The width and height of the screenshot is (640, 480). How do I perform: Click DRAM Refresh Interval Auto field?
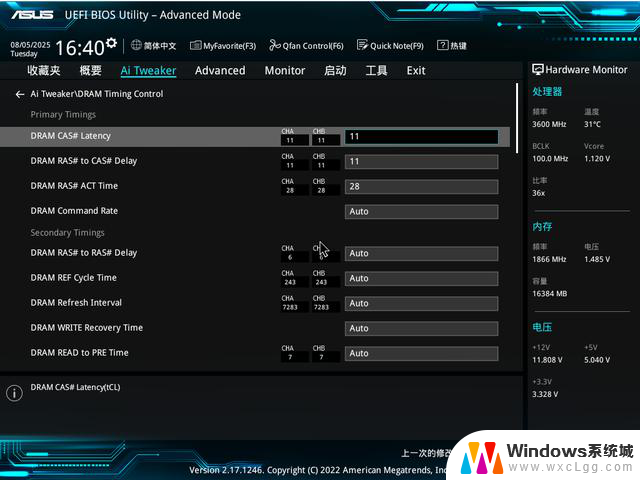tap(421, 304)
